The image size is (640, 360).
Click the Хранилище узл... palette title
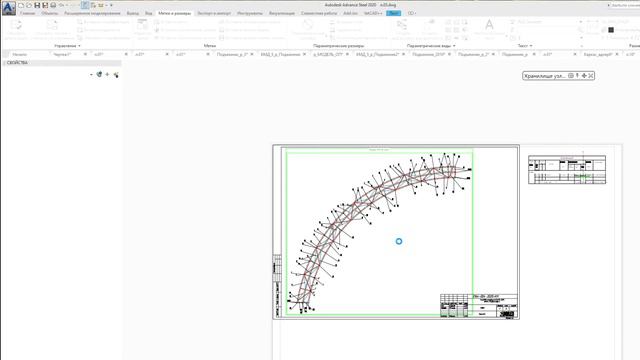[x=545, y=76]
